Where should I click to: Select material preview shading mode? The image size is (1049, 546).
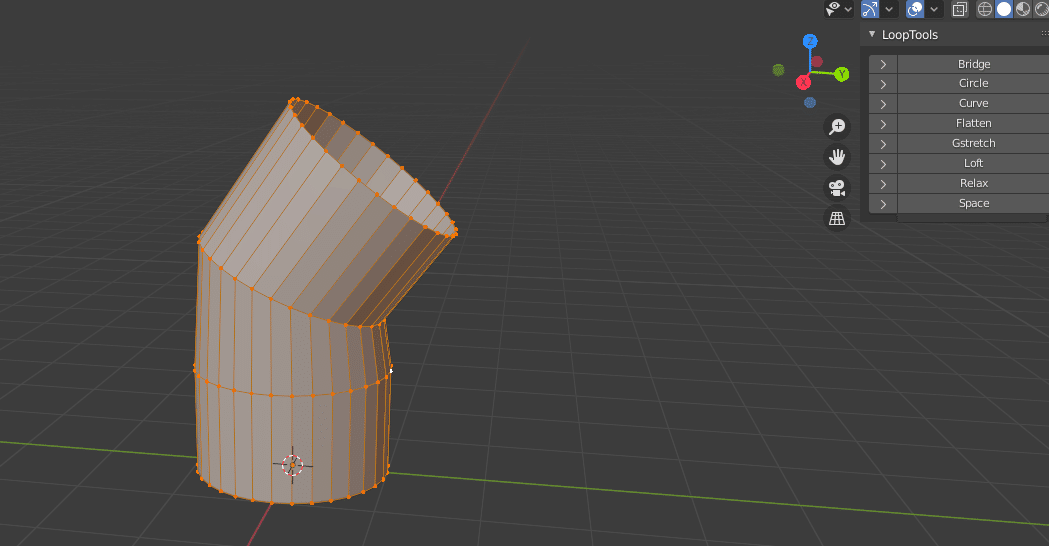click(1023, 9)
